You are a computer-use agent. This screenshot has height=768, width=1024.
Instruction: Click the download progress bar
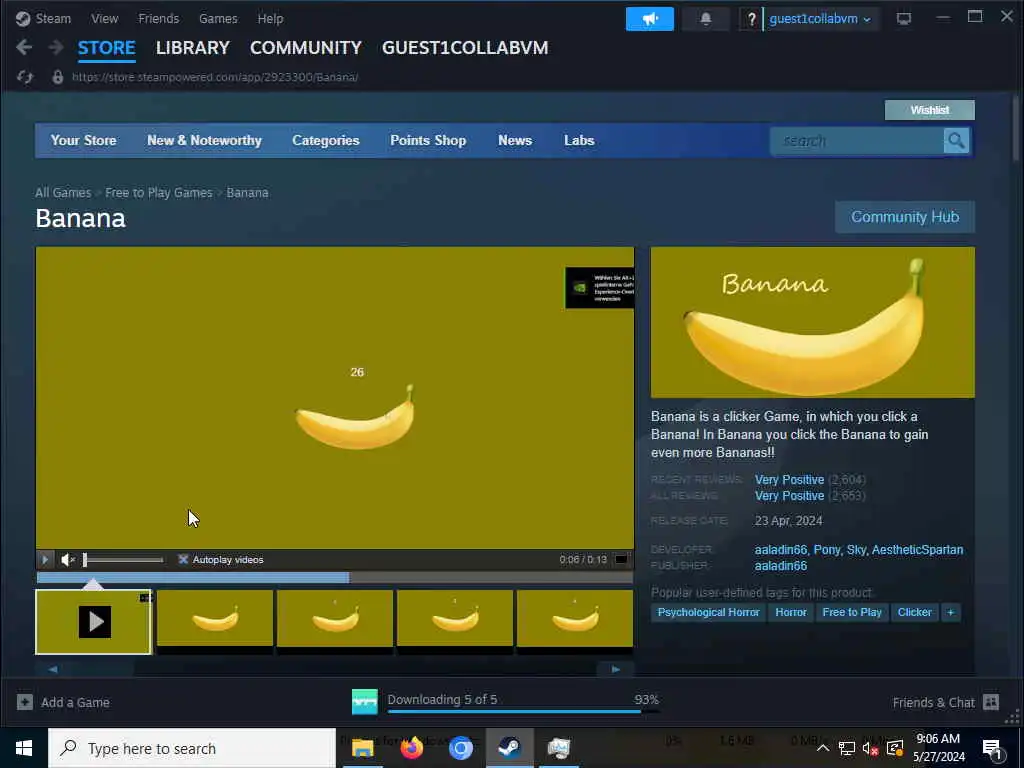(x=523, y=711)
